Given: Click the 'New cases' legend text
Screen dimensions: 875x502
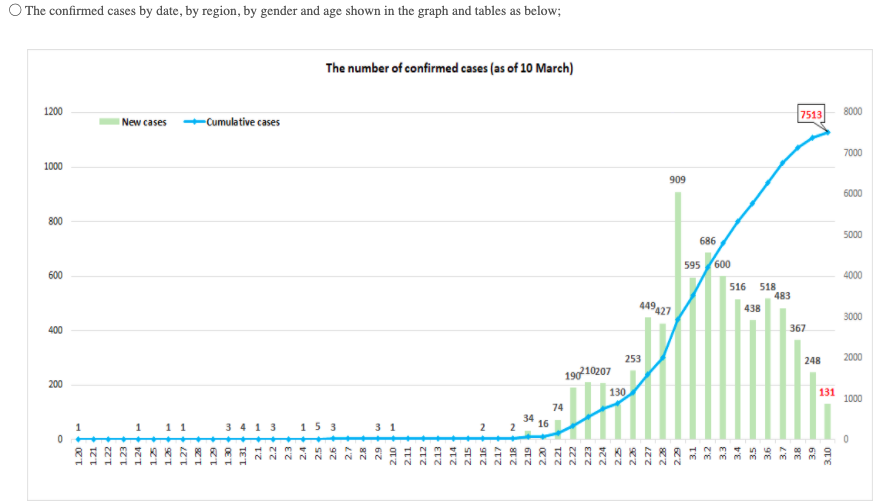Looking at the screenshot, I should tap(144, 122).
